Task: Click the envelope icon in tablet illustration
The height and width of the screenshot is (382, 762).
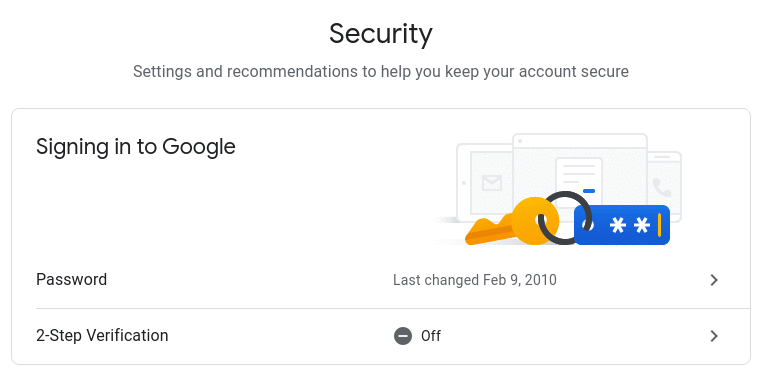Action: pos(492,183)
